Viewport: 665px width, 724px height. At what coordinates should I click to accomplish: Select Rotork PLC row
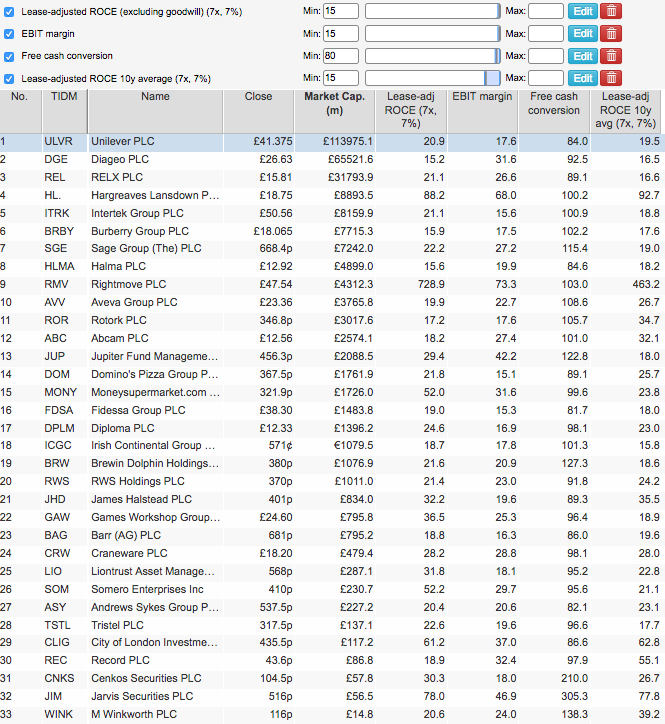(332, 320)
